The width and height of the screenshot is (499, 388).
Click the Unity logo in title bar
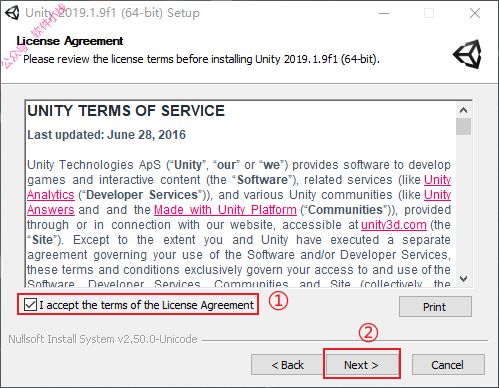(x=12, y=13)
